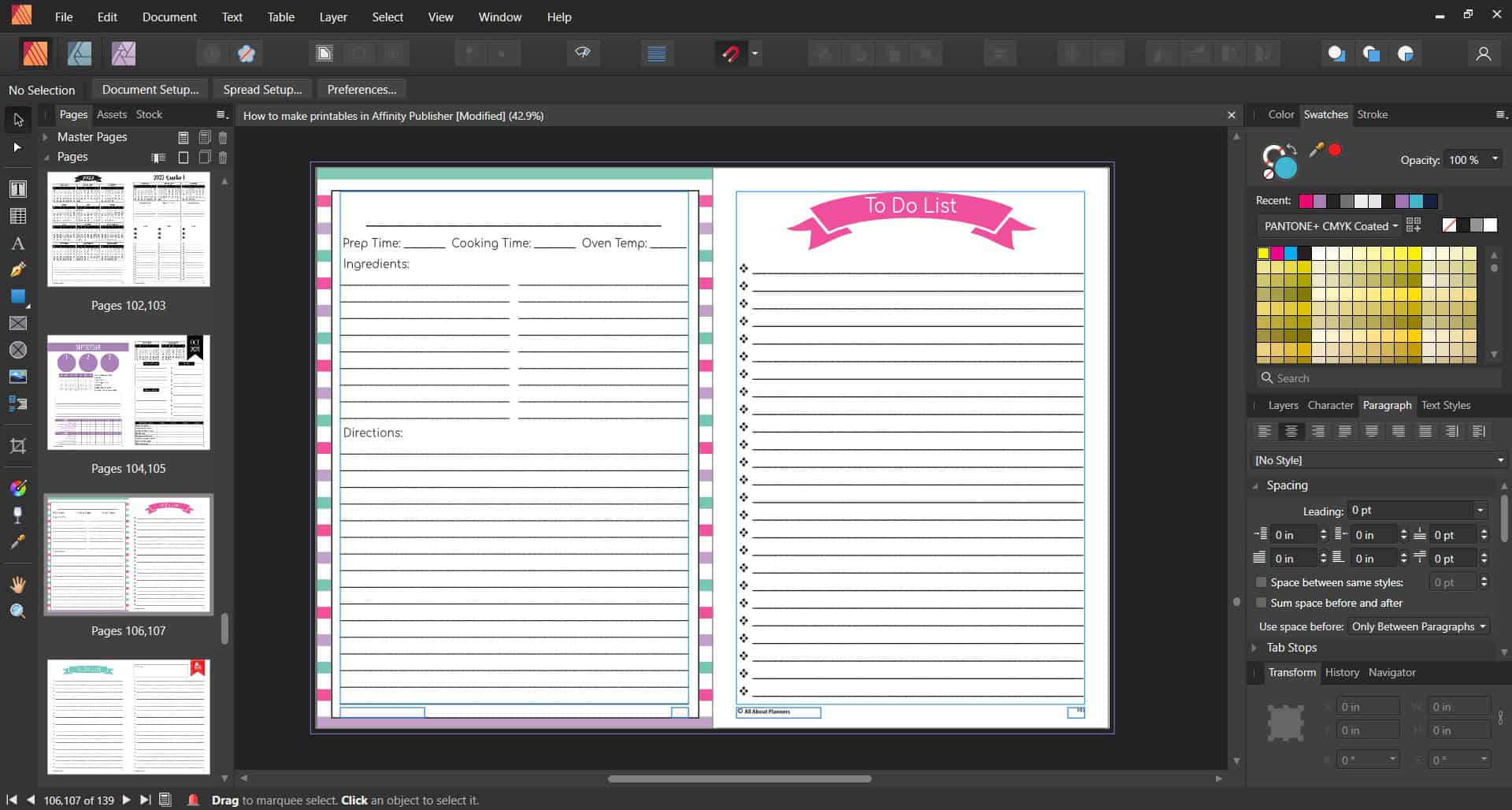1512x810 pixels.
Task: Open Only Between Paragraphs dropdown
Action: [x=1418, y=626]
